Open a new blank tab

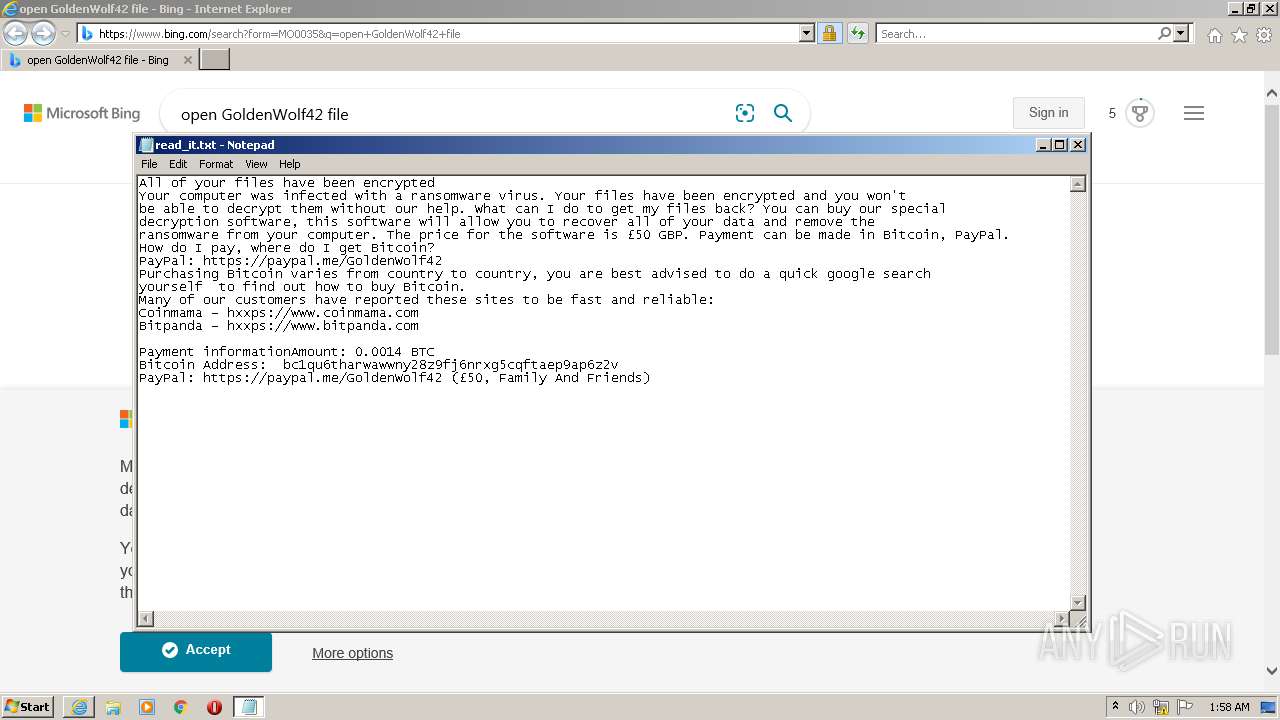(x=215, y=60)
